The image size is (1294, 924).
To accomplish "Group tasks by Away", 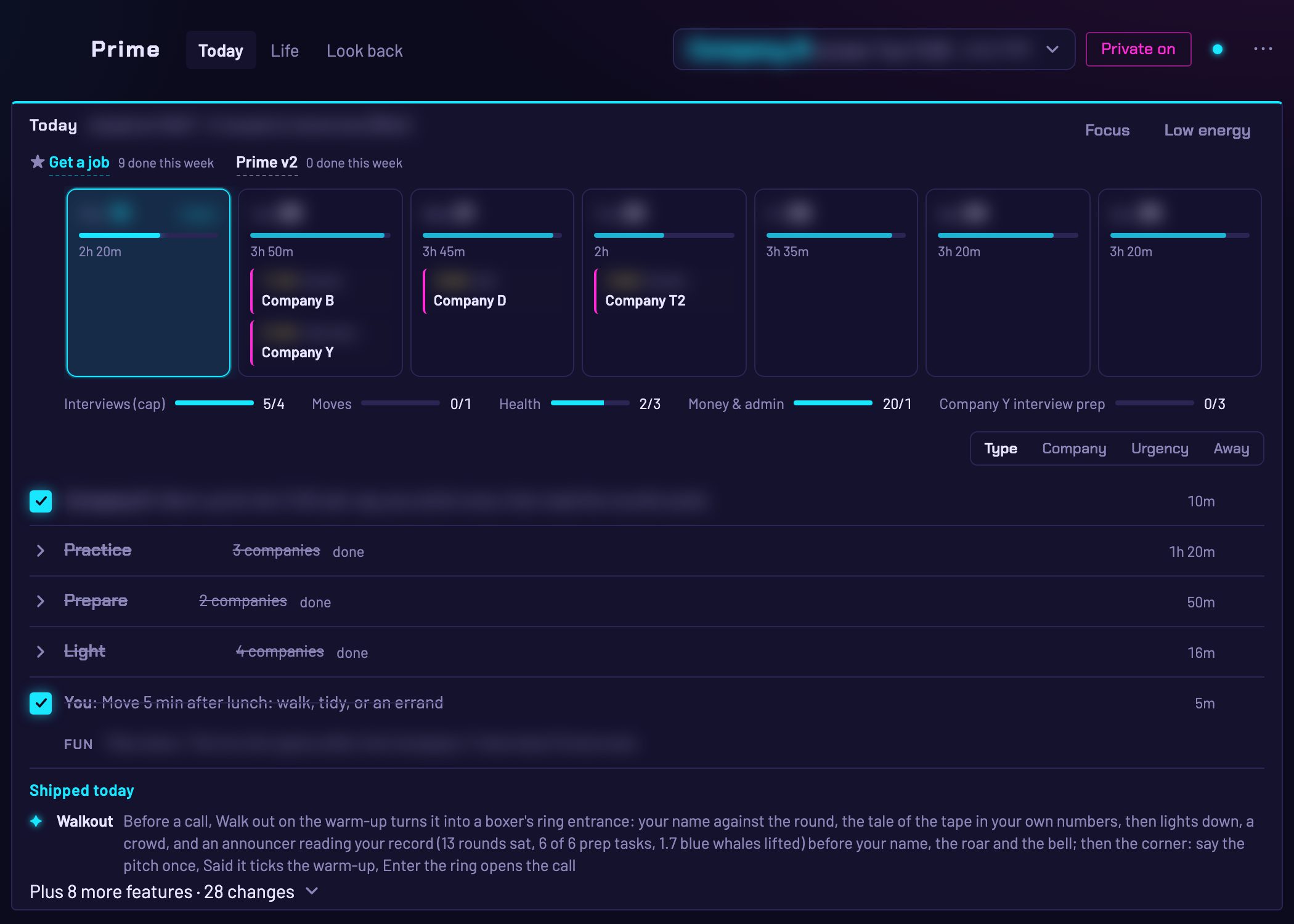I will point(1231,448).
